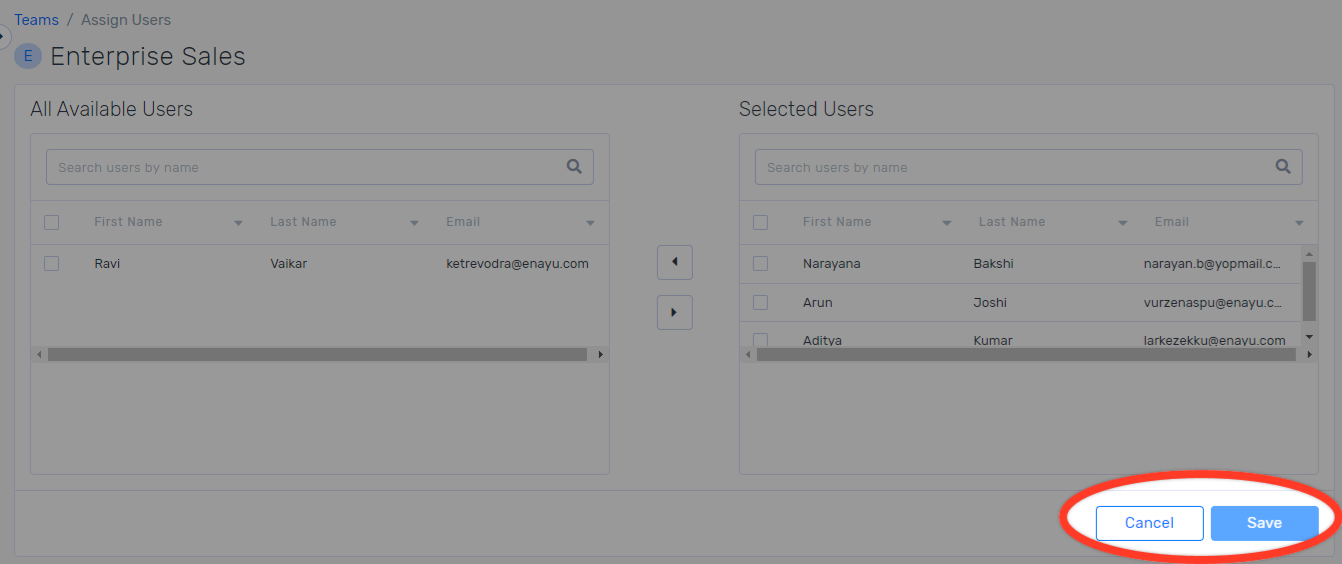Tick the checkbox for Arun Joshi

[760, 302]
